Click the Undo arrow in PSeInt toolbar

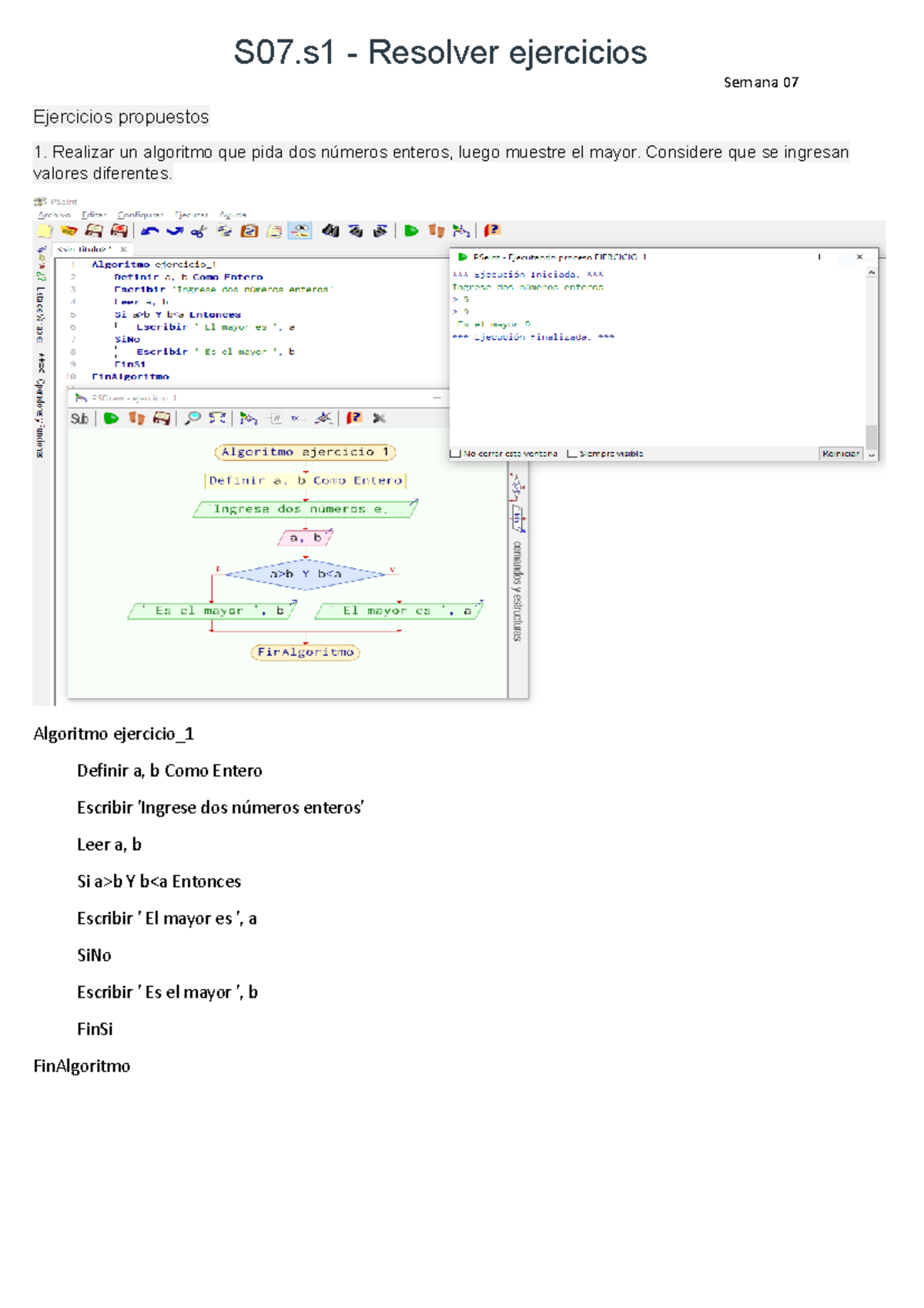[x=149, y=230]
